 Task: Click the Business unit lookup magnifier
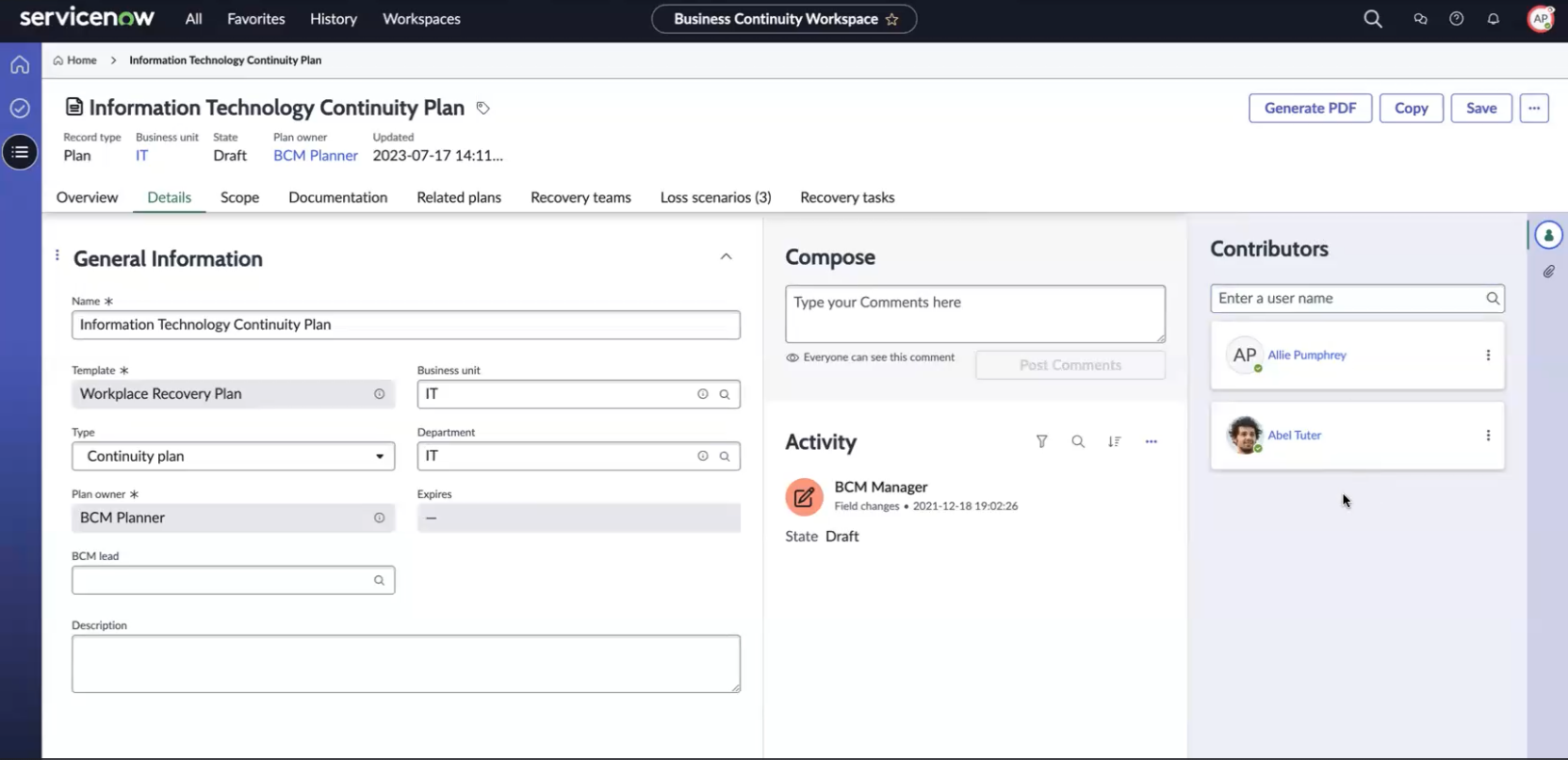click(725, 394)
